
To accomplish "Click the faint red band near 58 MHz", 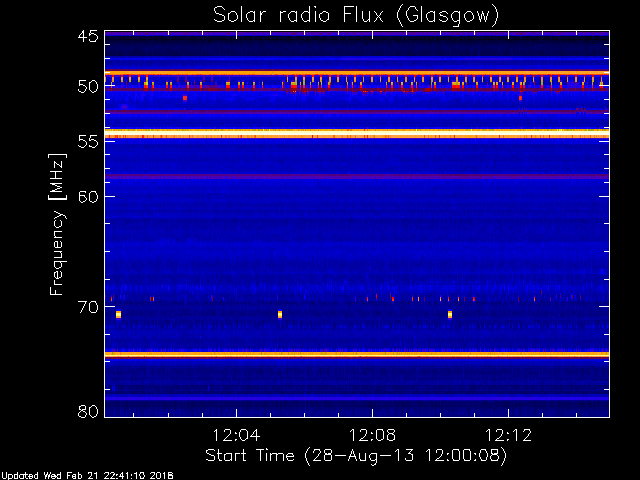I will coord(357,176).
